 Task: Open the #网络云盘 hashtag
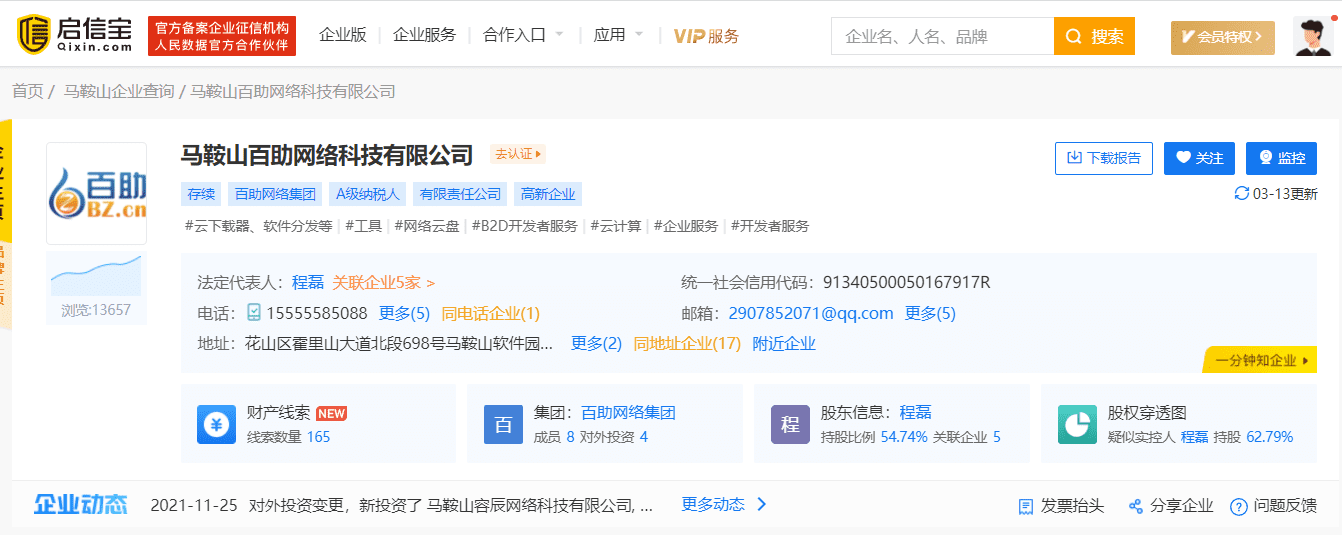(x=427, y=226)
